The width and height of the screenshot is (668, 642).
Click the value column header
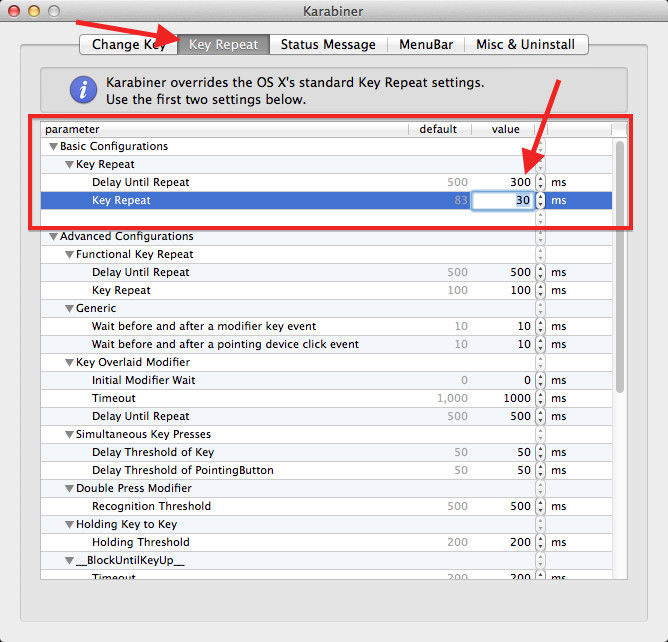click(503, 129)
